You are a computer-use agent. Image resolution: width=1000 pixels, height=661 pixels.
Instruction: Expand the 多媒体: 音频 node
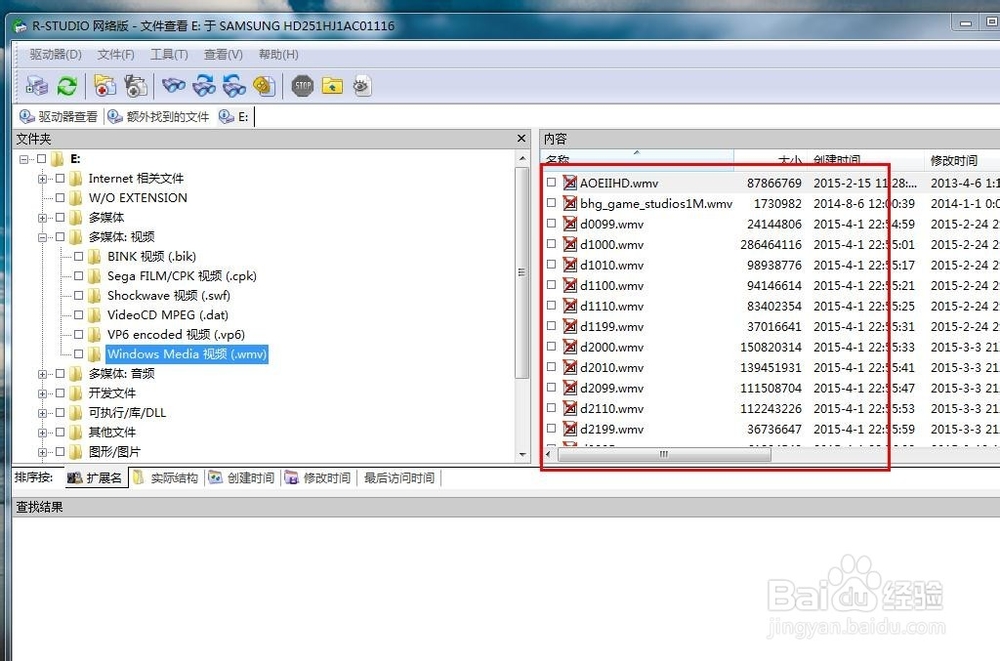[x=42, y=374]
